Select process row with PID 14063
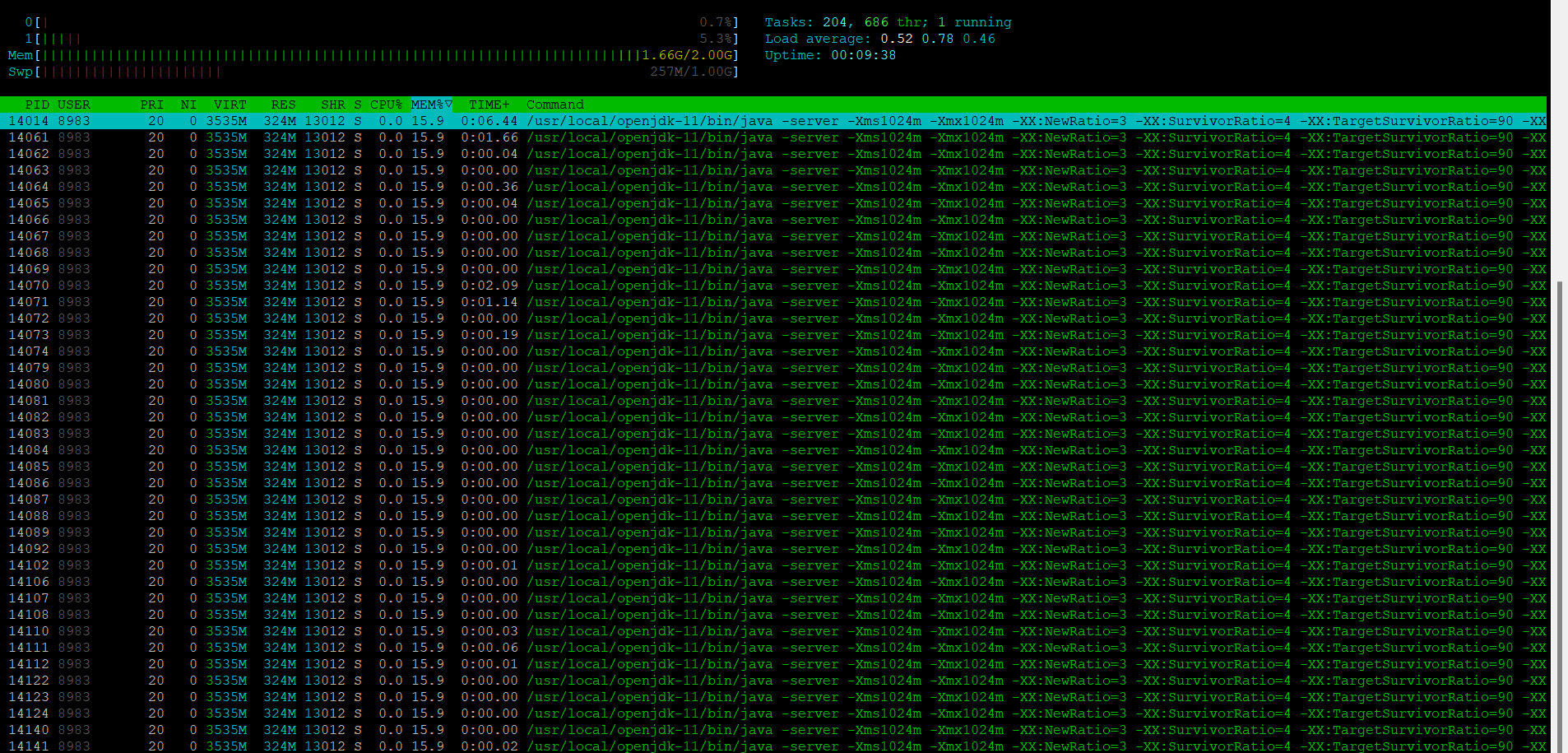The image size is (1568, 753). click(773, 170)
